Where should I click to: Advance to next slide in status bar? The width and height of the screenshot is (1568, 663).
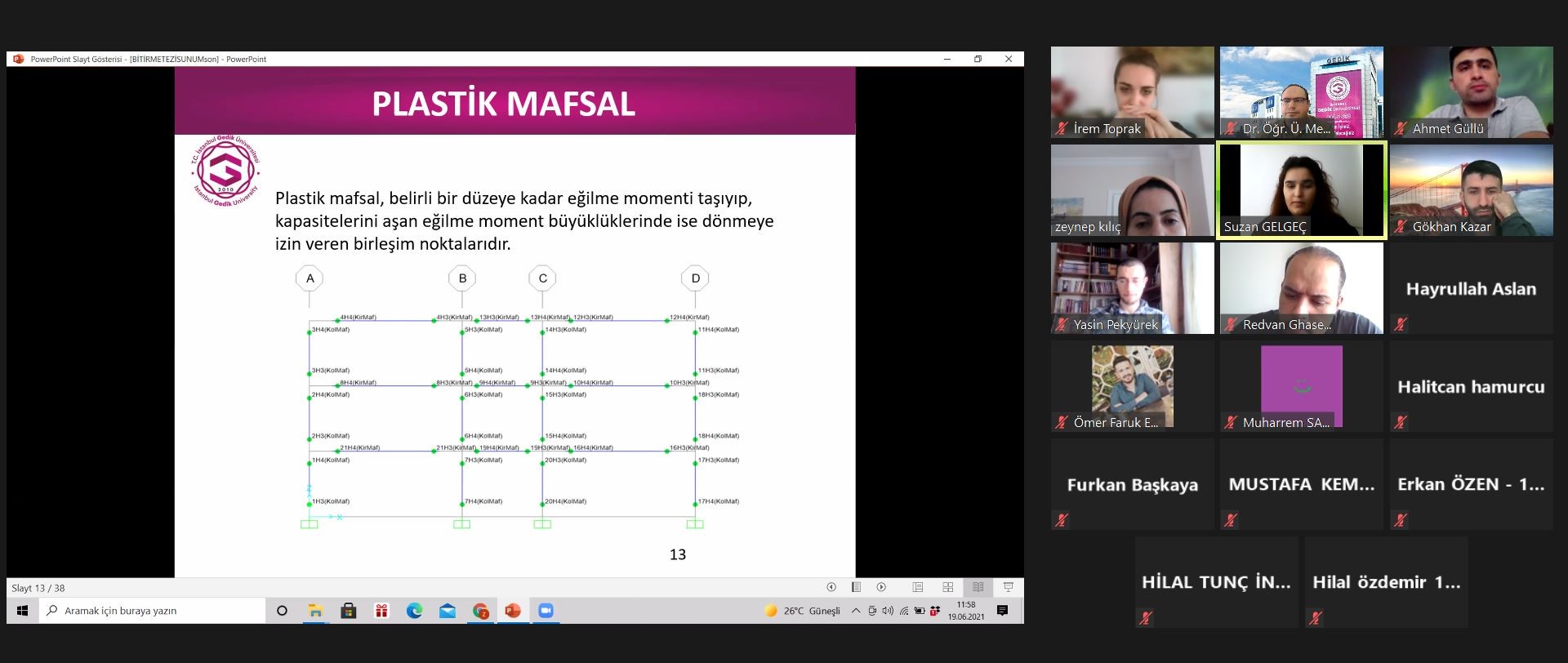881,587
